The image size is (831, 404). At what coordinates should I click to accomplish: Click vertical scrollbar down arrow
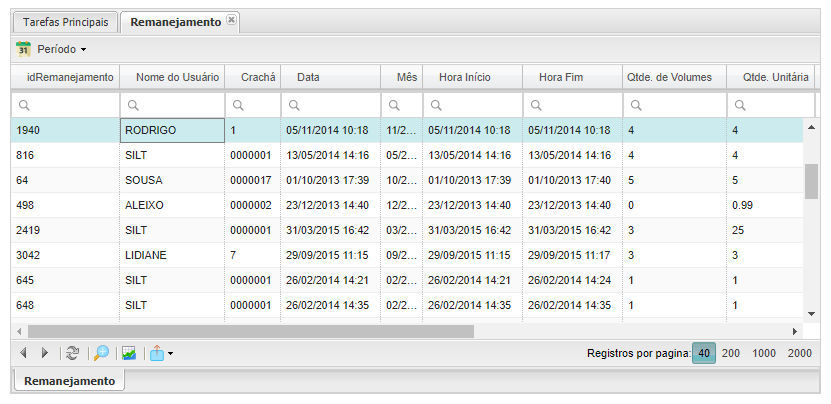point(811,314)
